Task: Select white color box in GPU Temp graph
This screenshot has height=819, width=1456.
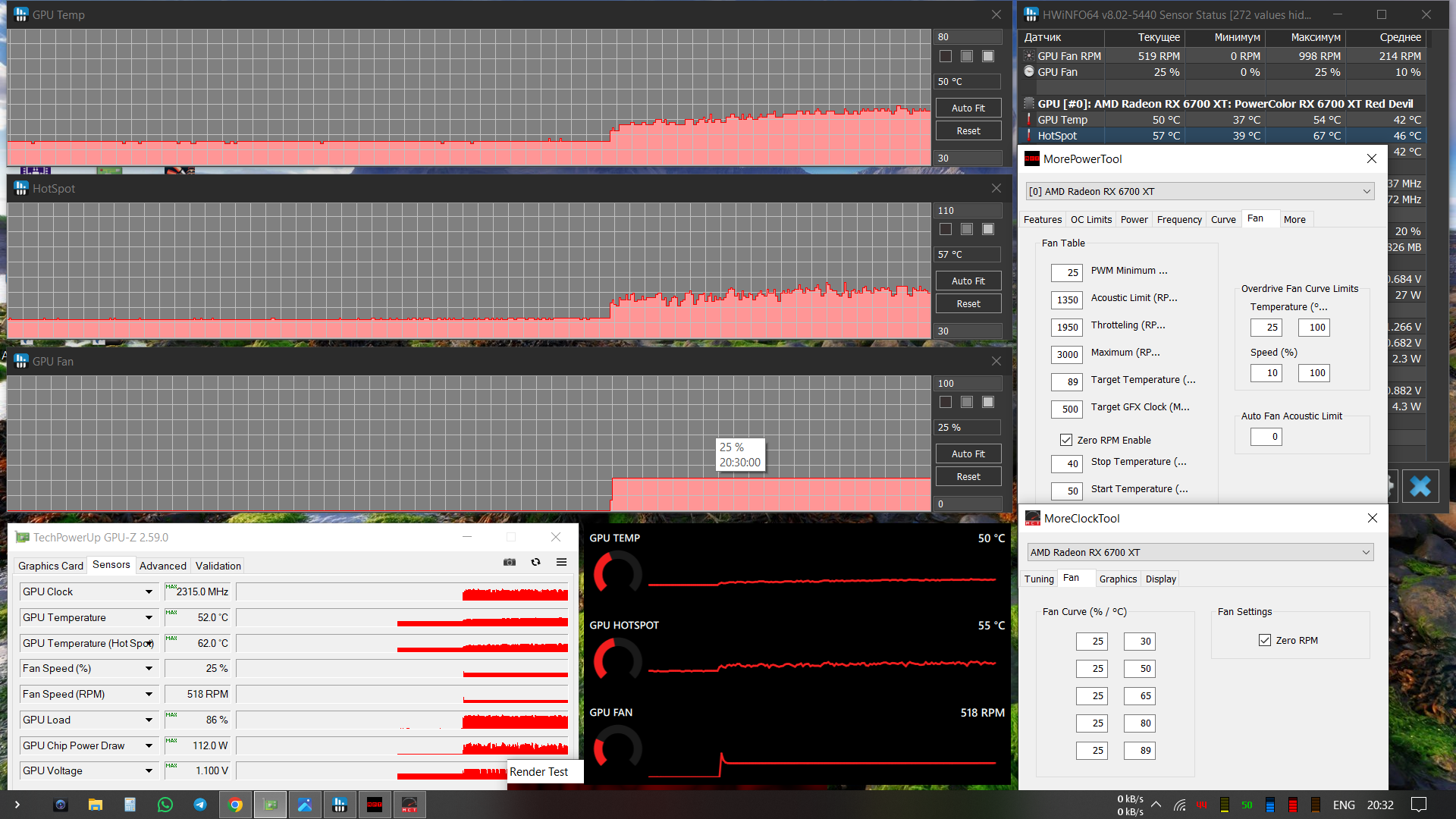Action: point(987,56)
